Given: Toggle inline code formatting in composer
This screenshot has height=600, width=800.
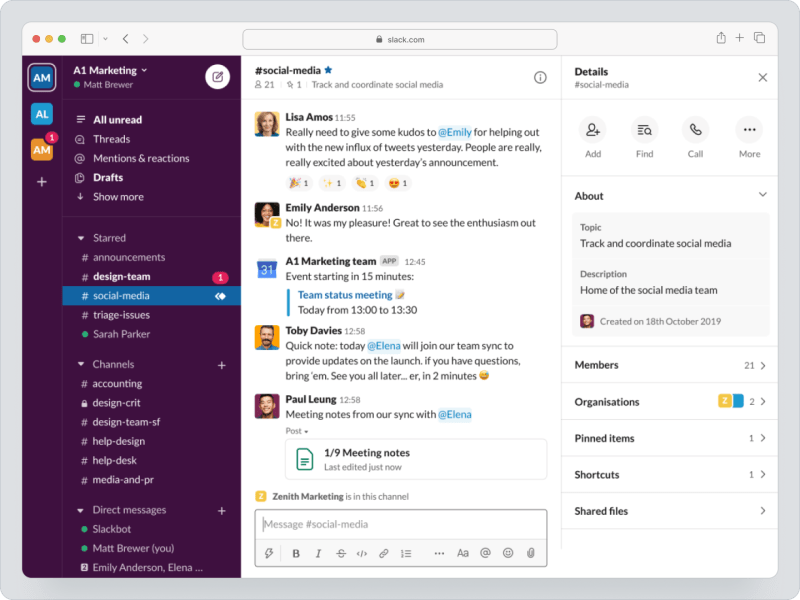Looking at the screenshot, I should pos(362,553).
